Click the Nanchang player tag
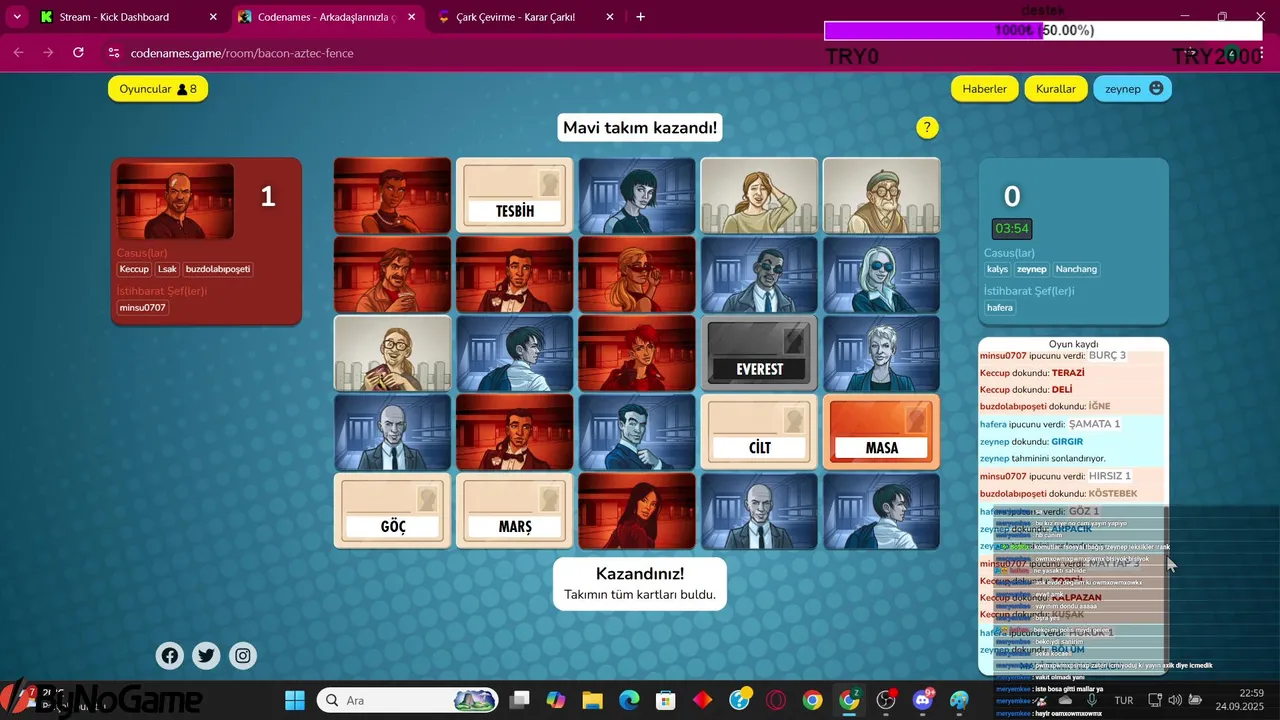This screenshot has height=720, width=1280. [1076, 269]
